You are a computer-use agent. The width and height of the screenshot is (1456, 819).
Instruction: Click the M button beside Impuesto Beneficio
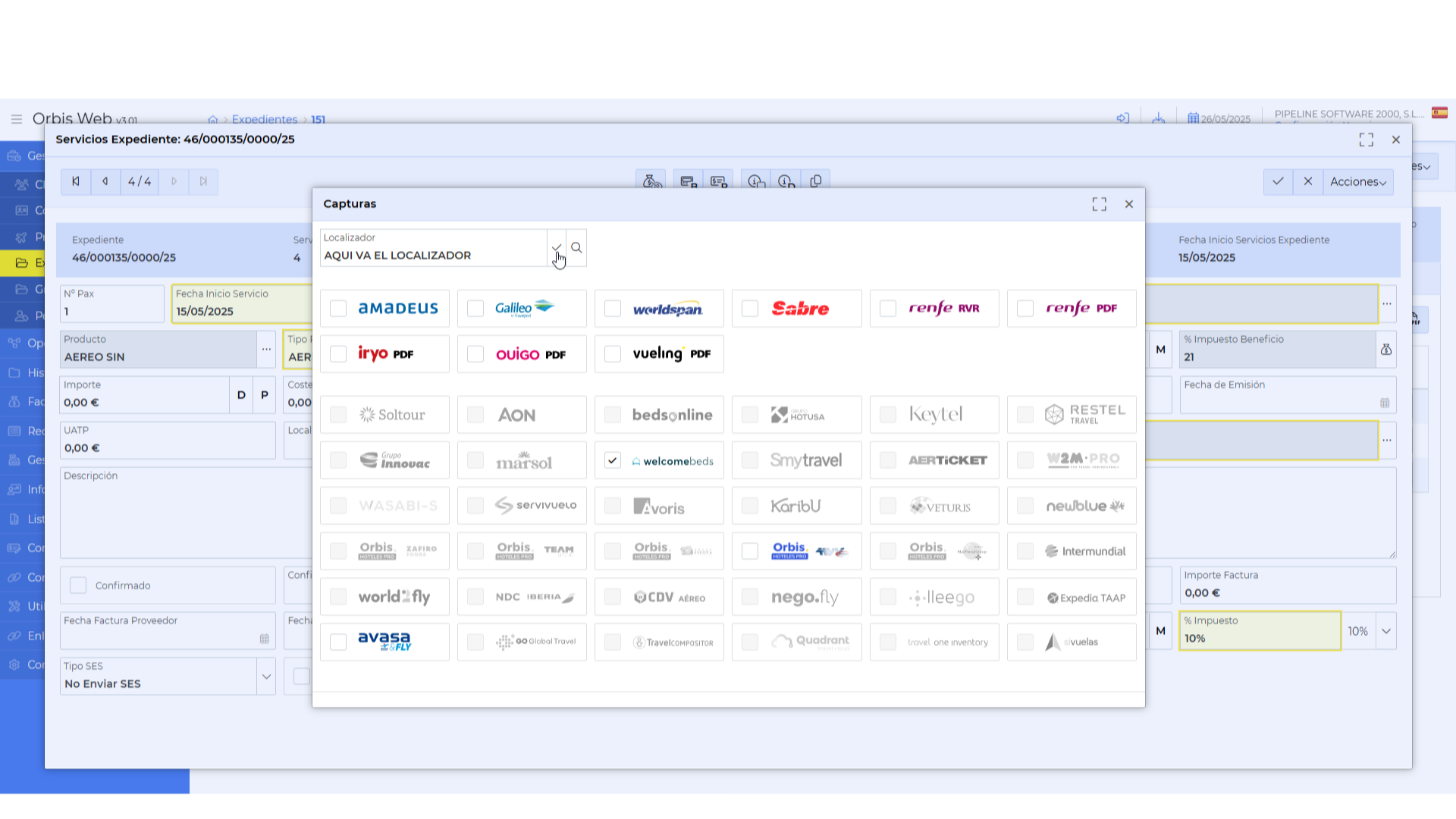pyautogui.click(x=1160, y=350)
